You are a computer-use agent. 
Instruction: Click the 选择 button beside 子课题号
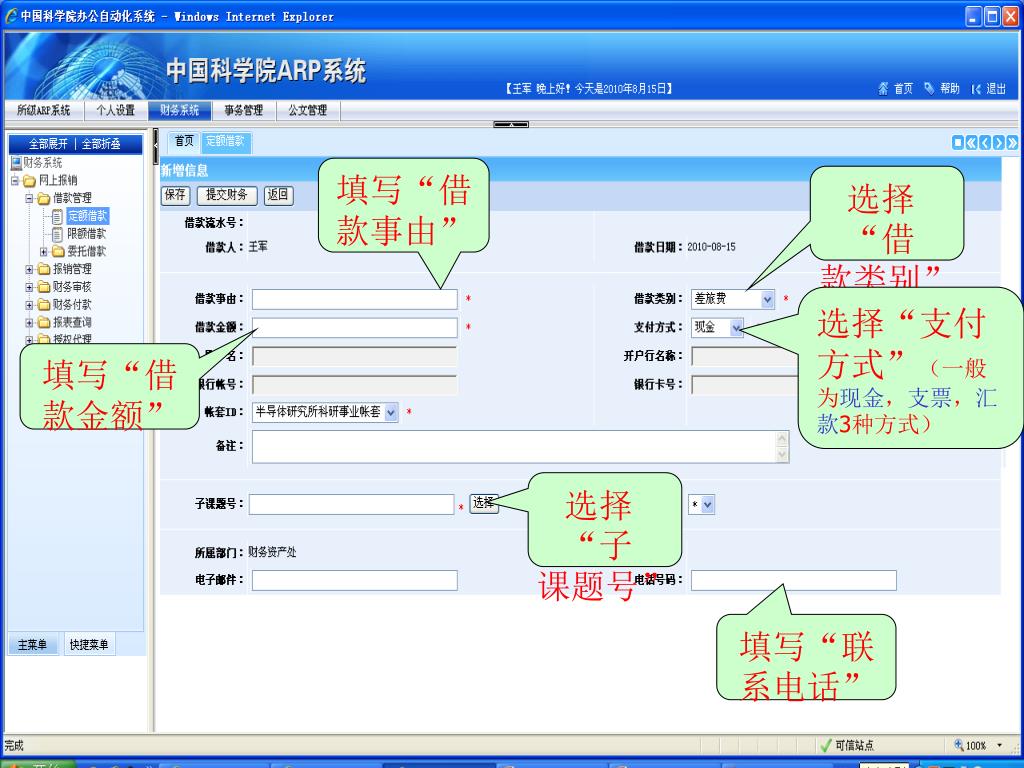[484, 503]
